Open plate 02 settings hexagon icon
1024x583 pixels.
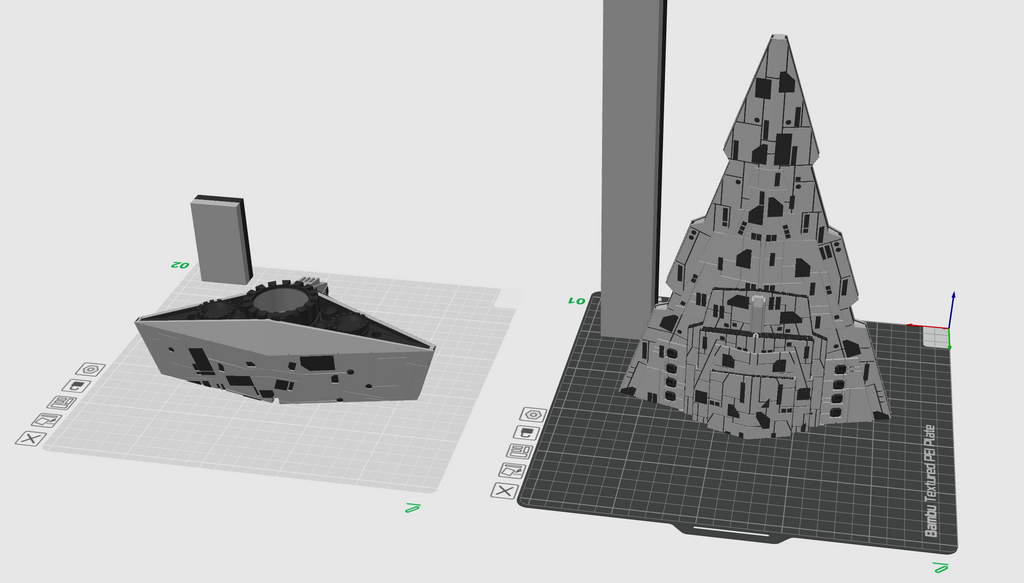point(90,369)
